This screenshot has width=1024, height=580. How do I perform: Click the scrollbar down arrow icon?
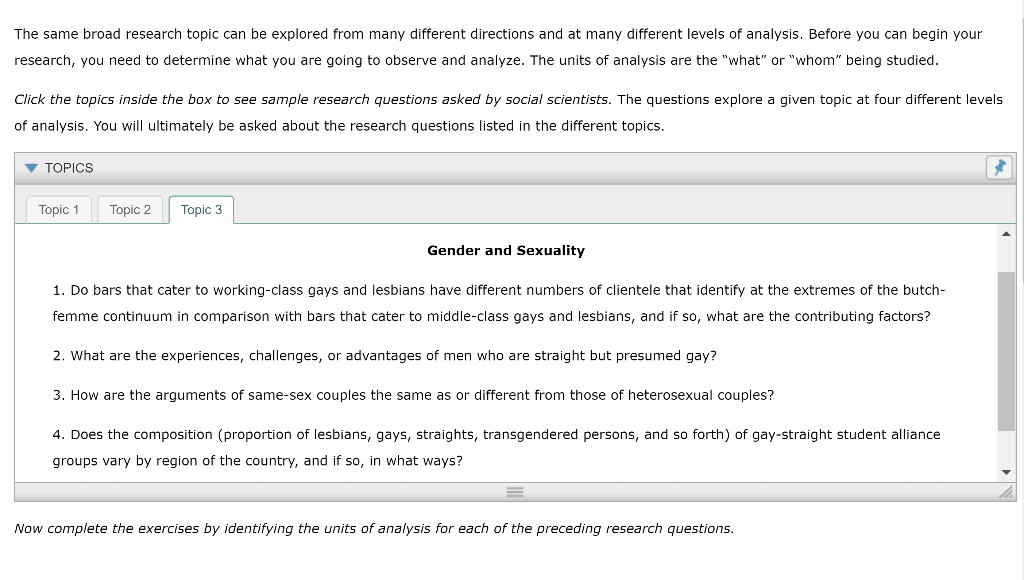coord(1007,471)
